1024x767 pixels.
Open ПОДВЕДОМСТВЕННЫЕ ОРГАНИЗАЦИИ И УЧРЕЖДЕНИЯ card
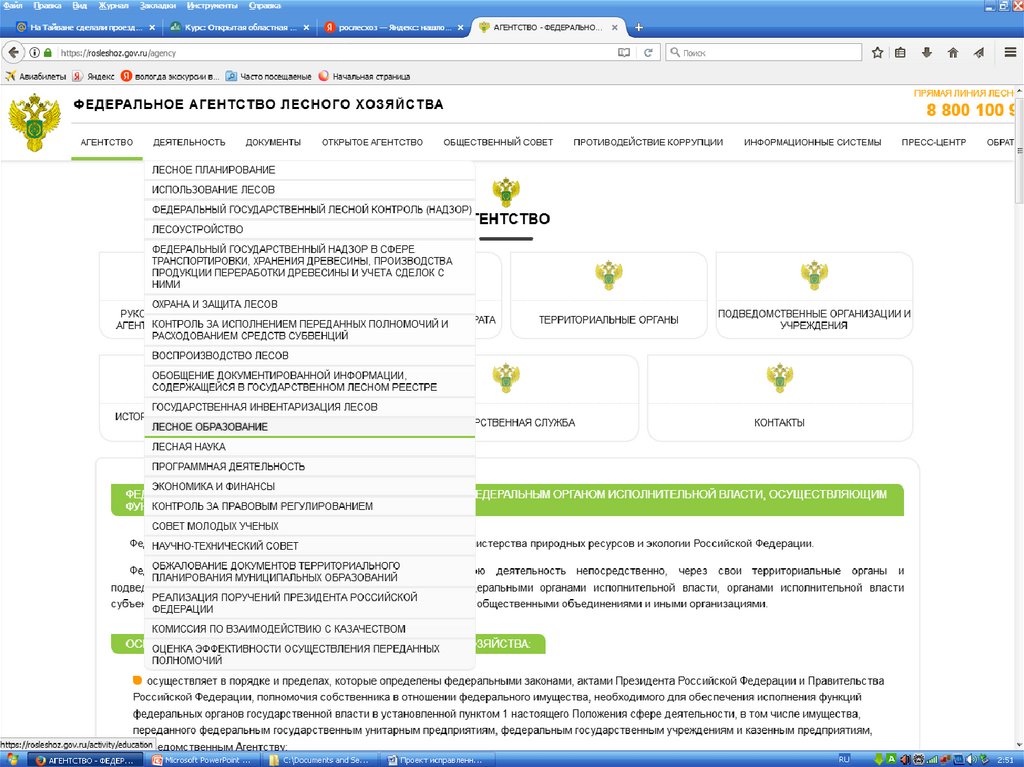tap(814, 295)
